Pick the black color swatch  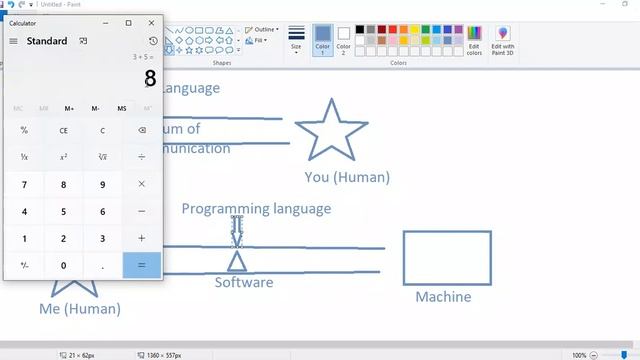tap(360, 29)
